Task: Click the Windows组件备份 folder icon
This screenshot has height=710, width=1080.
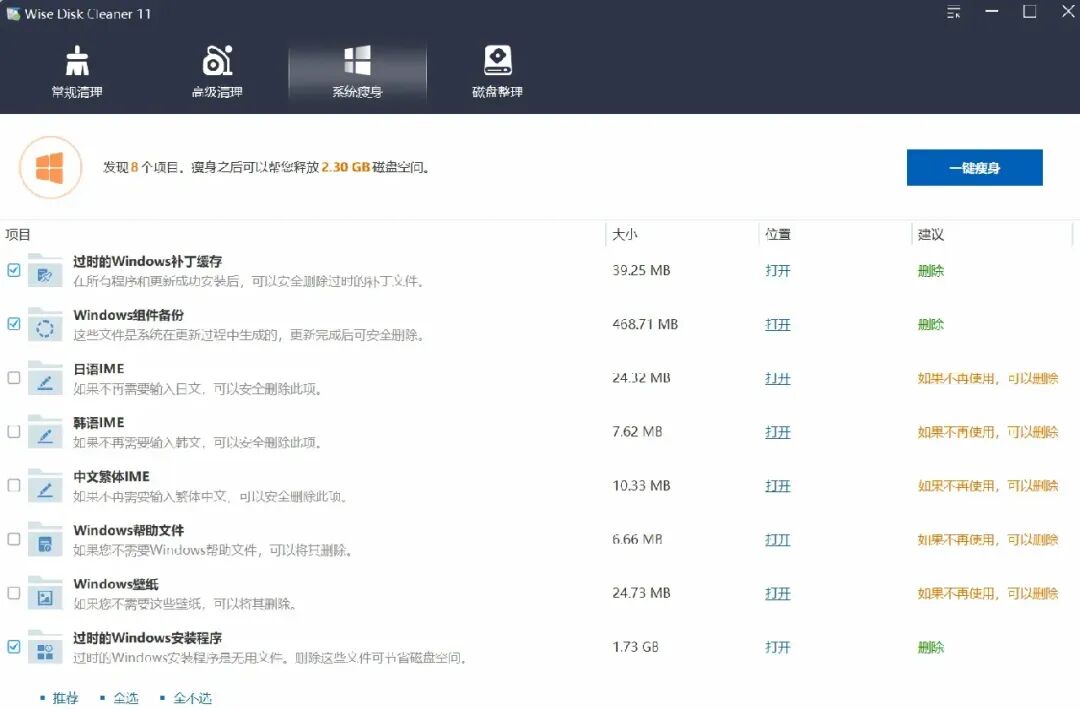Action: click(x=45, y=324)
